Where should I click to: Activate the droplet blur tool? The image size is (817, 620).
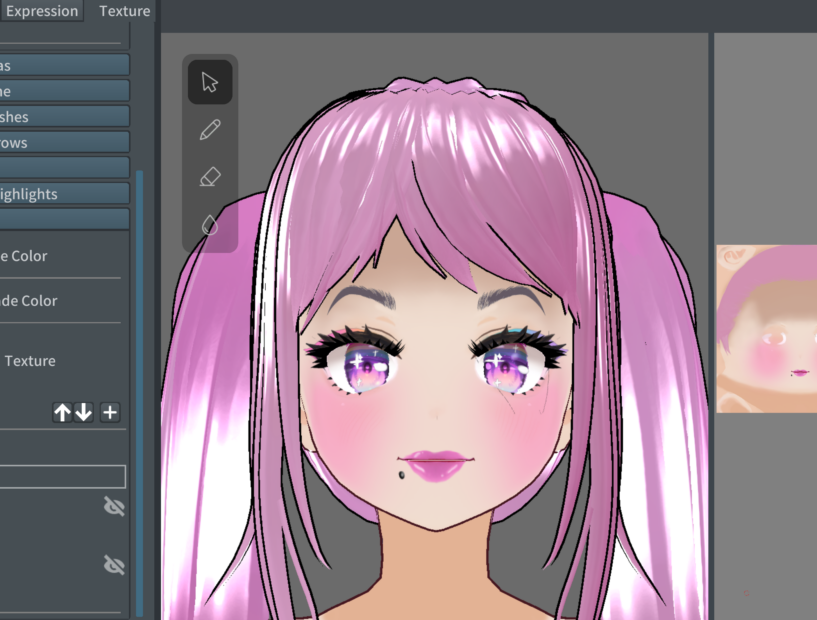pyautogui.click(x=210, y=225)
